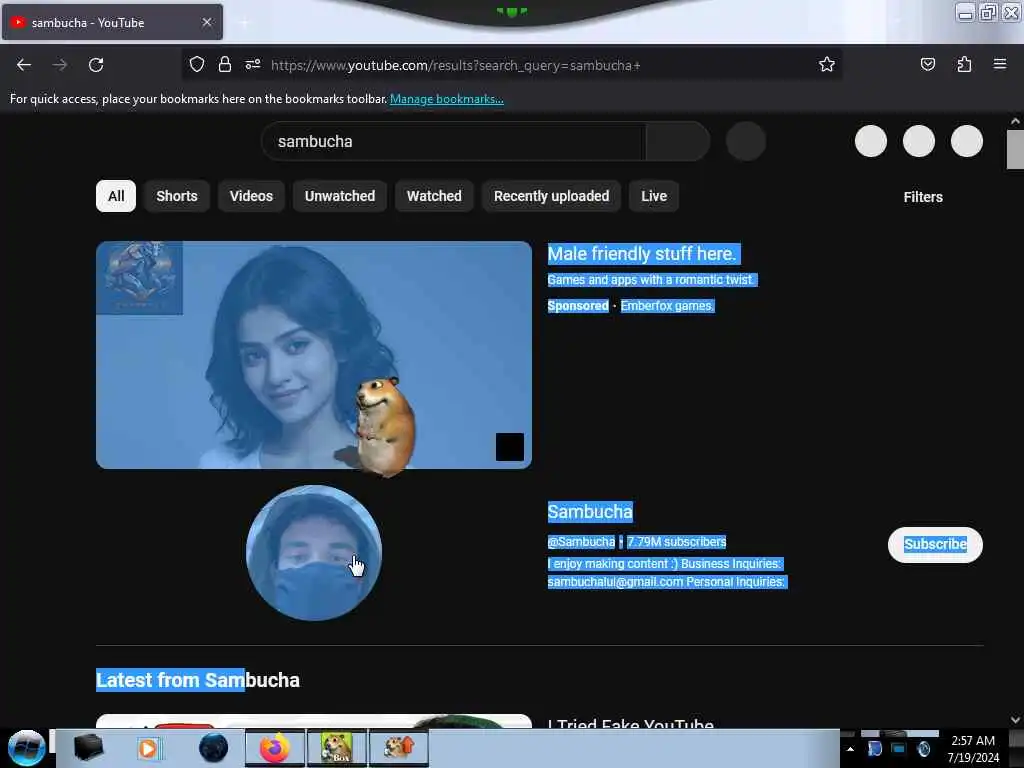Show hidden system tray icons arrow

click(850, 749)
